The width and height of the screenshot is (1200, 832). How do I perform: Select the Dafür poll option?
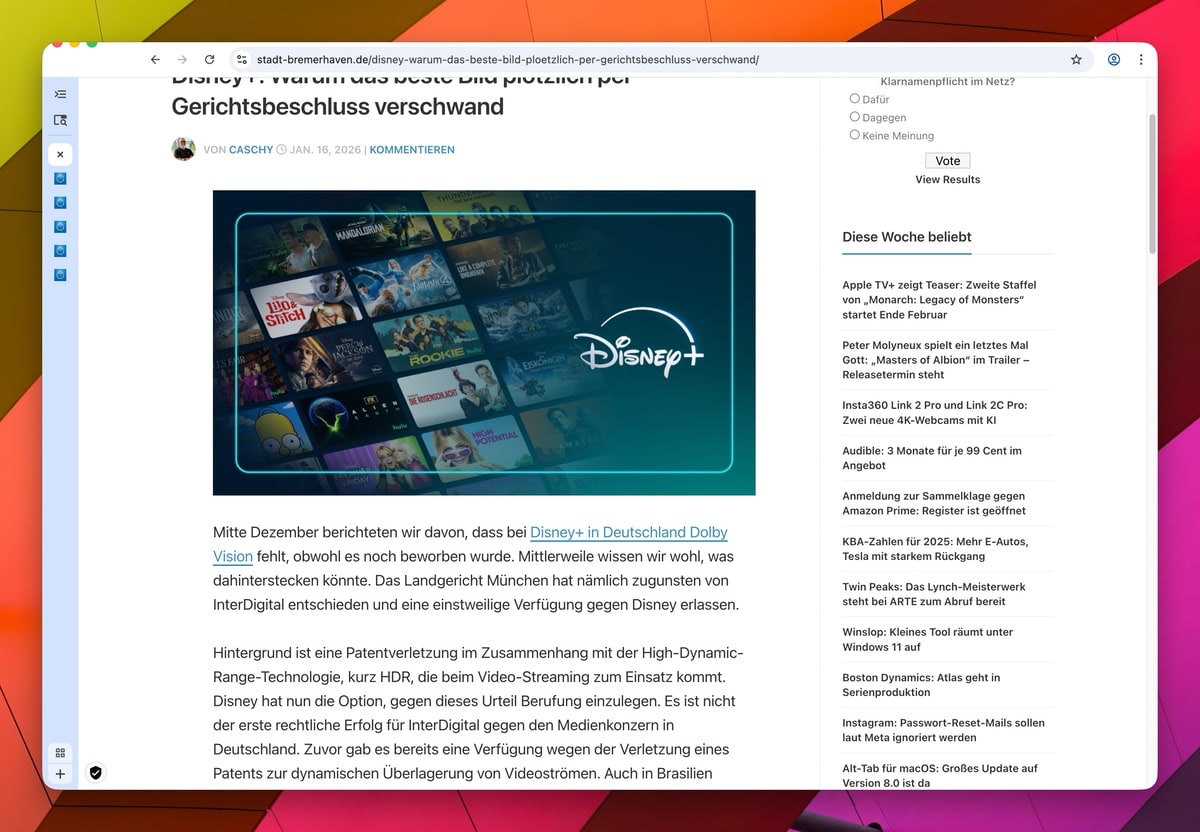click(x=854, y=98)
